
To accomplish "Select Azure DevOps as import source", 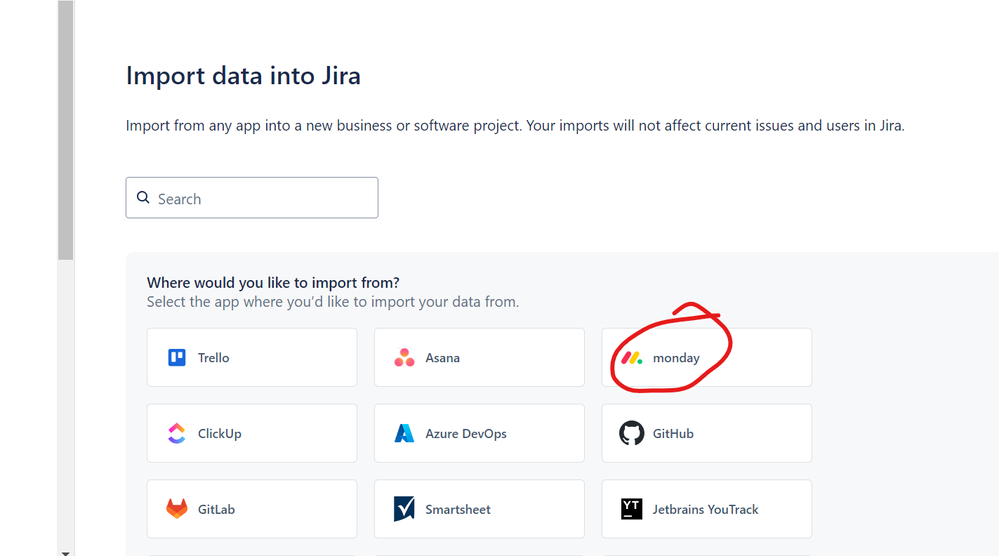I will point(479,433).
